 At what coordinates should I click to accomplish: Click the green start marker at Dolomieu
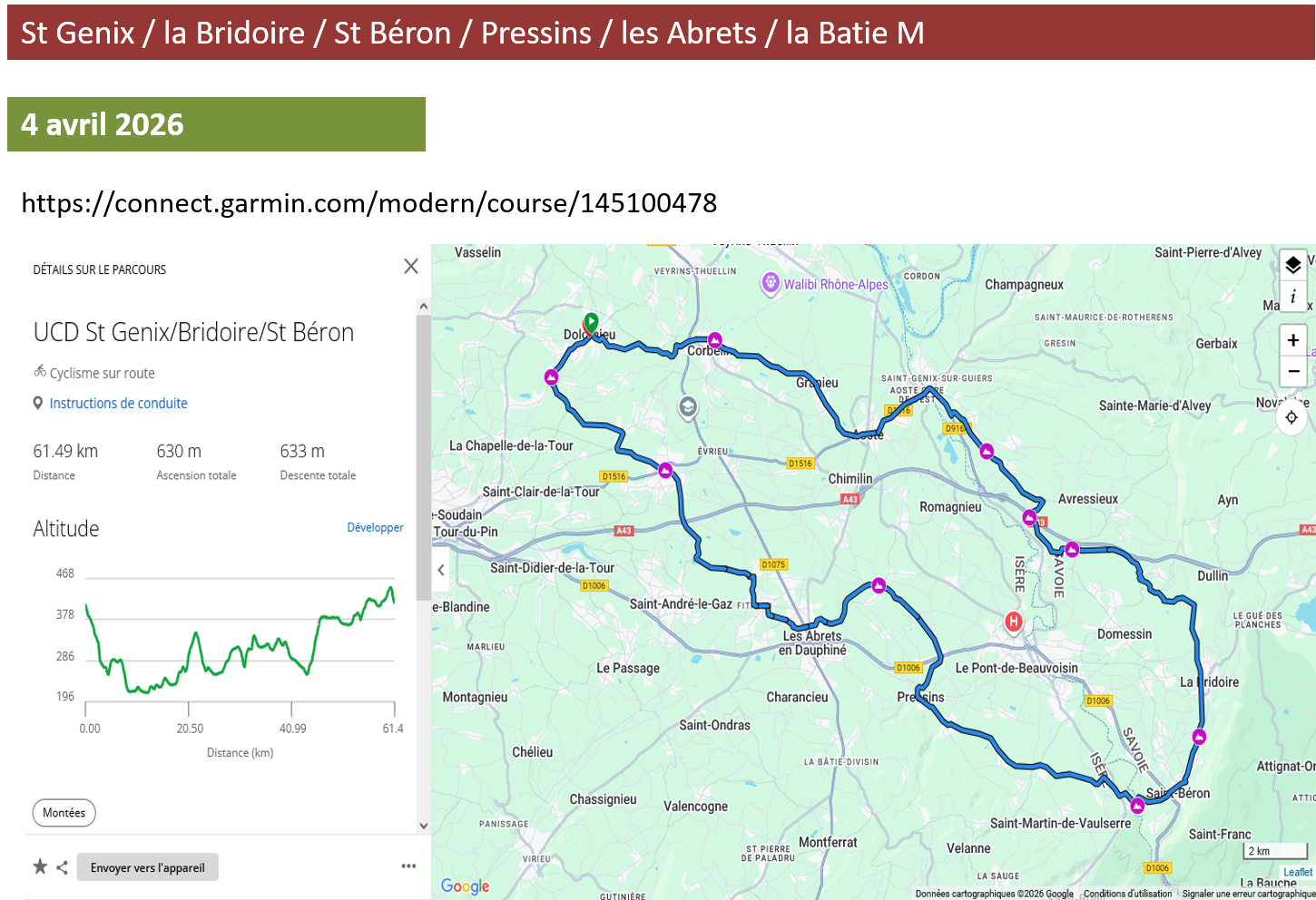pos(591,322)
